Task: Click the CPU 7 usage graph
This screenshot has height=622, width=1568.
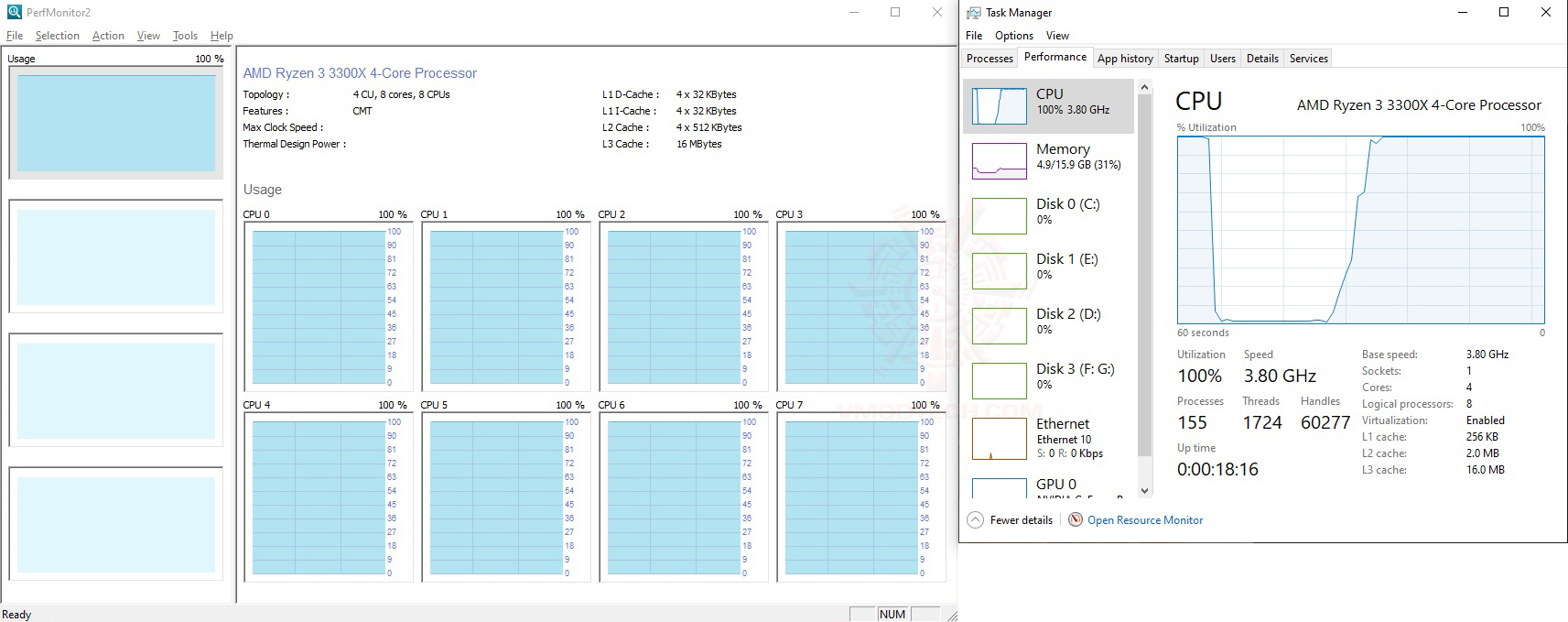Action: pyautogui.click(x=860, y=497)
